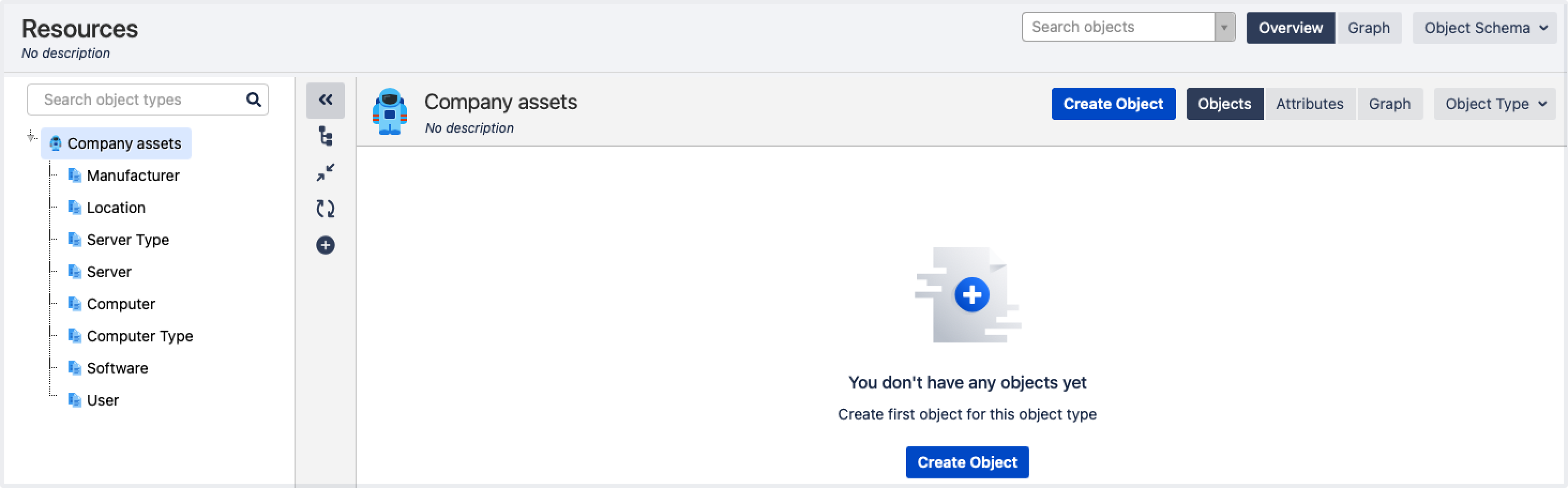Select the Computer Type tree item
This screenshot has width=1568, height=488.
point(140,335)
